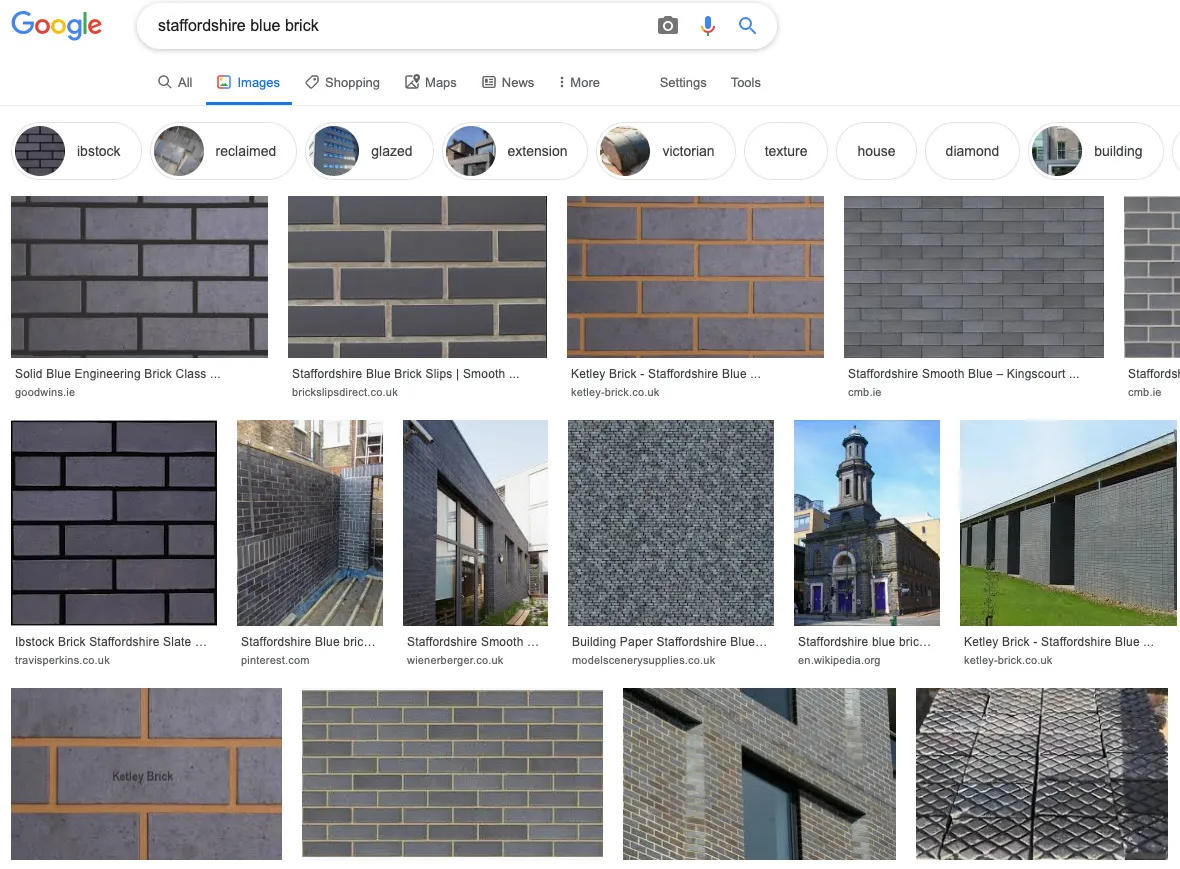Open Settings menu
This screenshot has height=869, width=1180.
point(683,82)
